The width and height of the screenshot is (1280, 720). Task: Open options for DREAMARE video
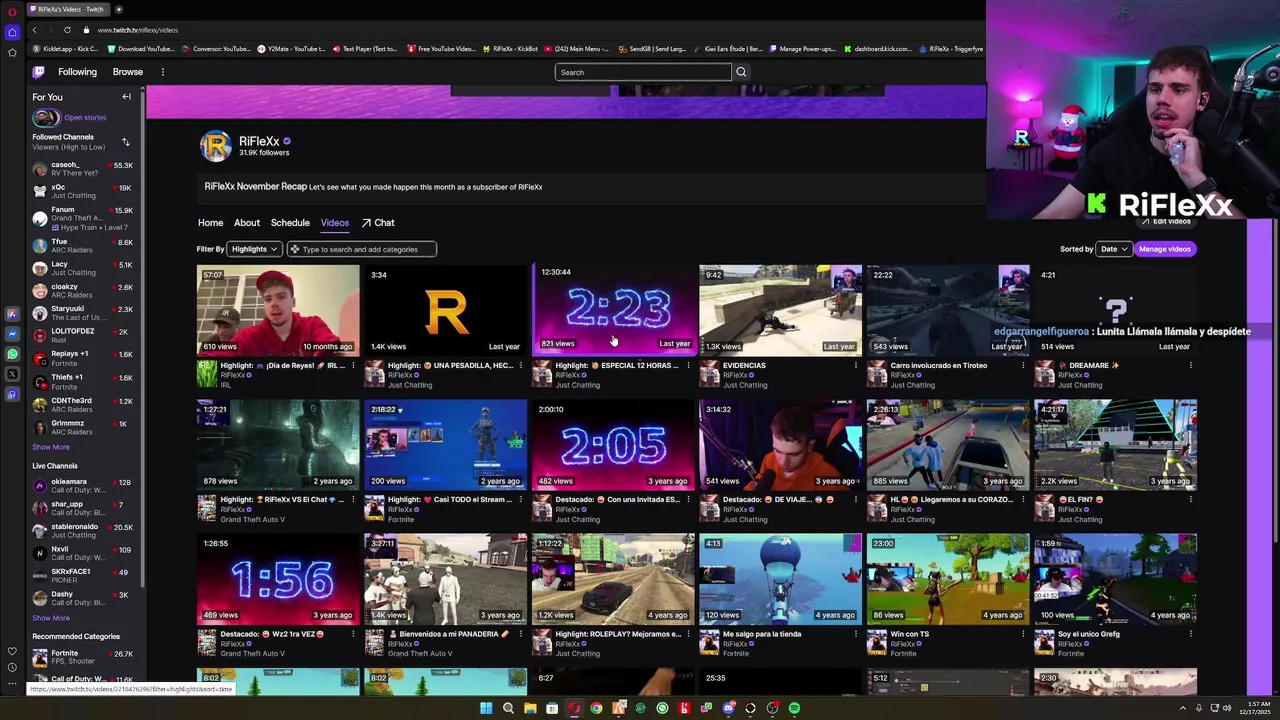1190,366
